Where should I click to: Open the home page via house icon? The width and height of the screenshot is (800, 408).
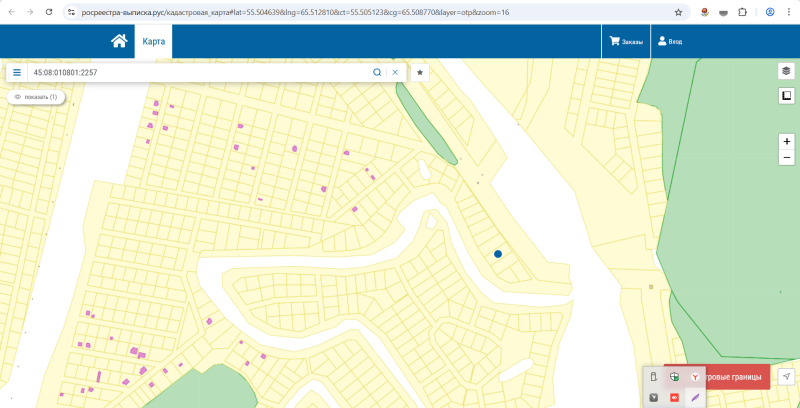tap(119, 41)
